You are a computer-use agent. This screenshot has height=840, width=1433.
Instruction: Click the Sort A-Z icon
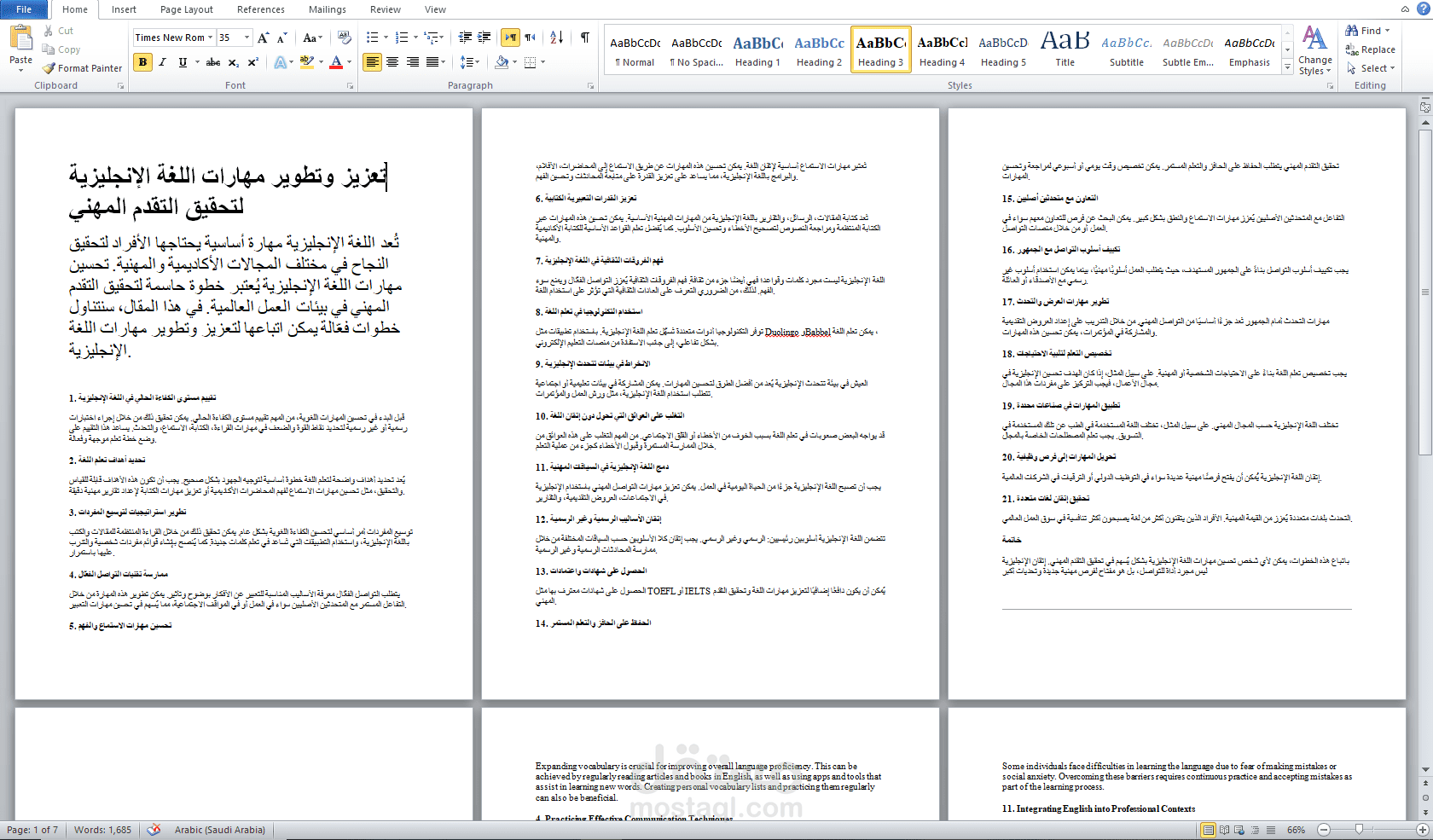tap(557, 38)
